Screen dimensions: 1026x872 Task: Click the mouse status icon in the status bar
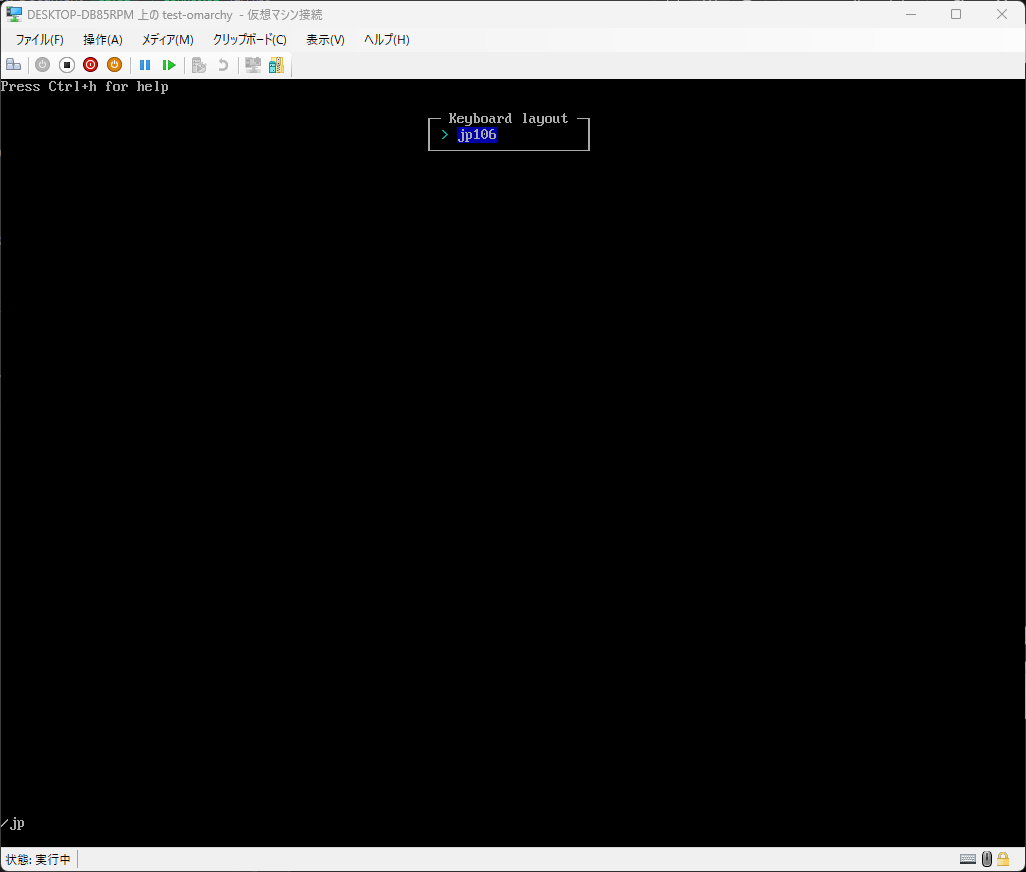pos(987,859)
